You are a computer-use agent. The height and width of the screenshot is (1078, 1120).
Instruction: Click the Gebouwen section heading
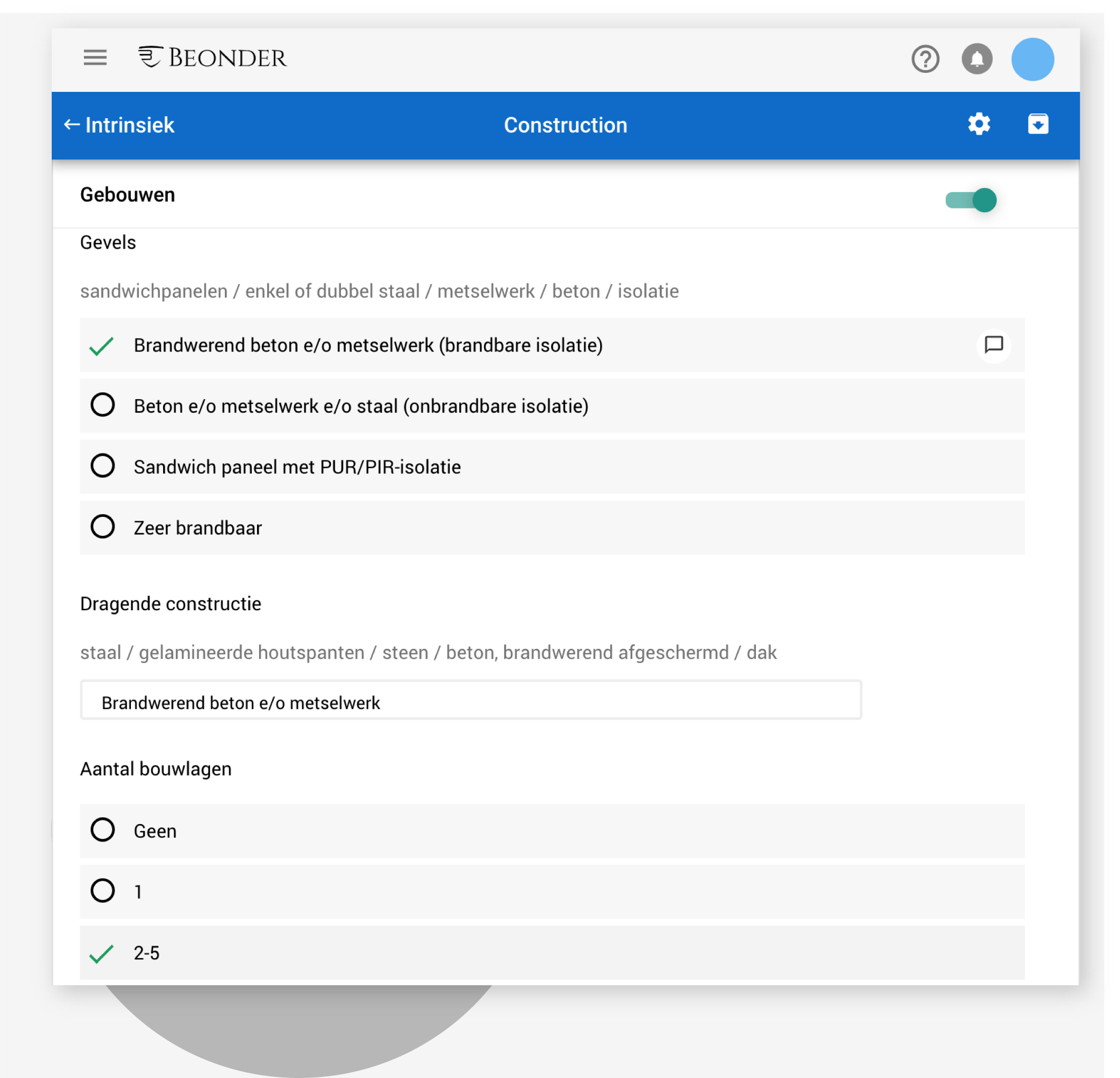coord(127,195)
